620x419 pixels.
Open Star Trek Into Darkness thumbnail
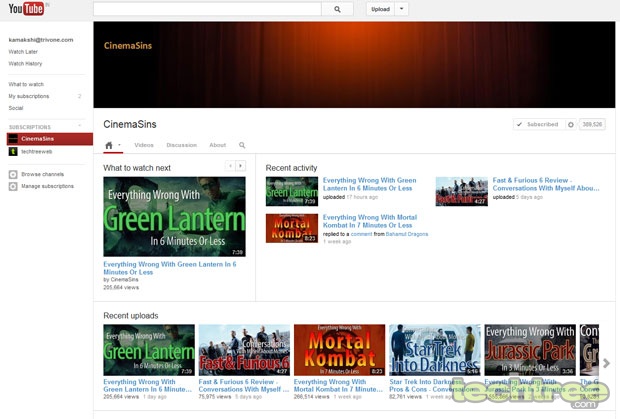435,350
